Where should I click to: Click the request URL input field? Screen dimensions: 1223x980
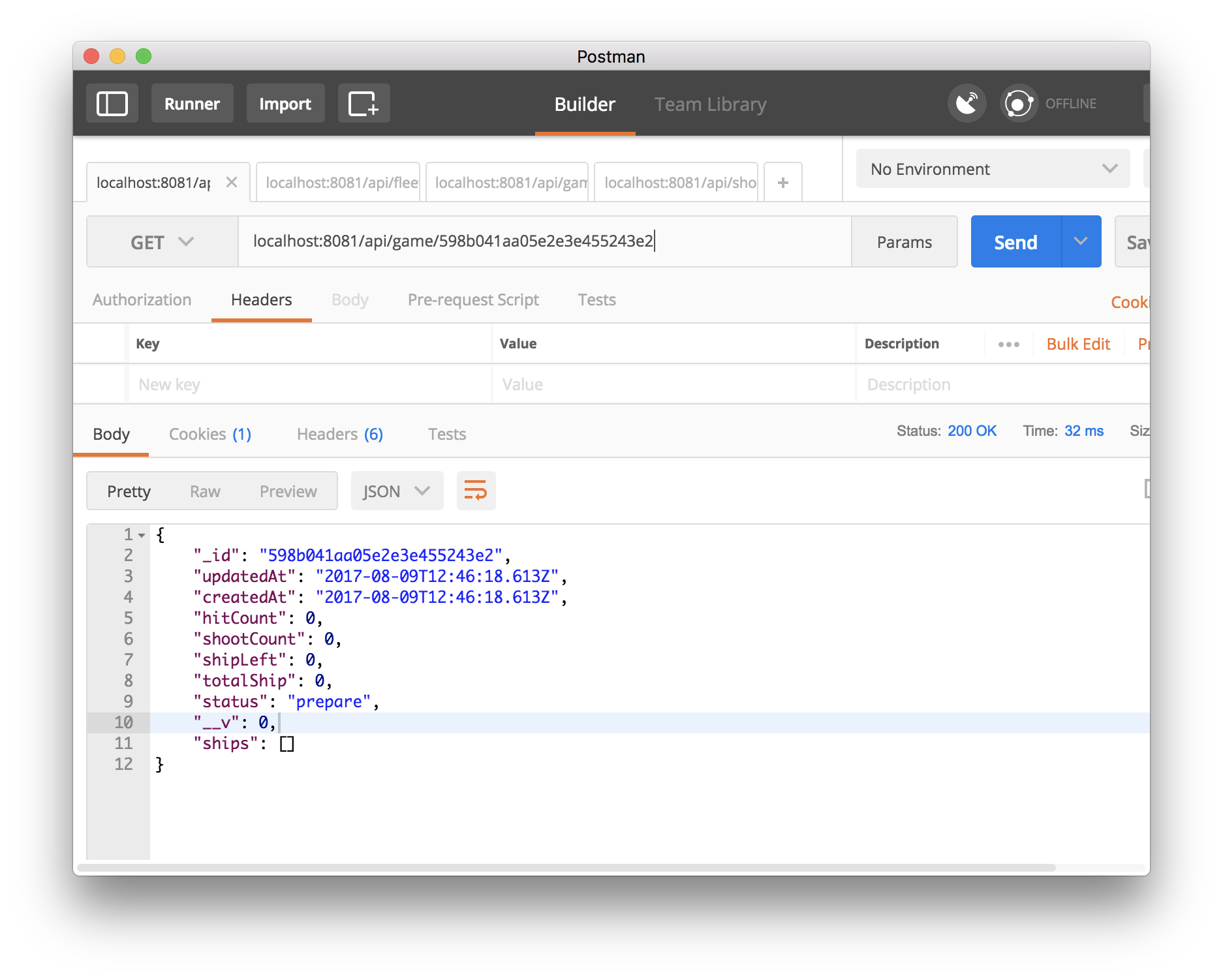tap(545, 242)
